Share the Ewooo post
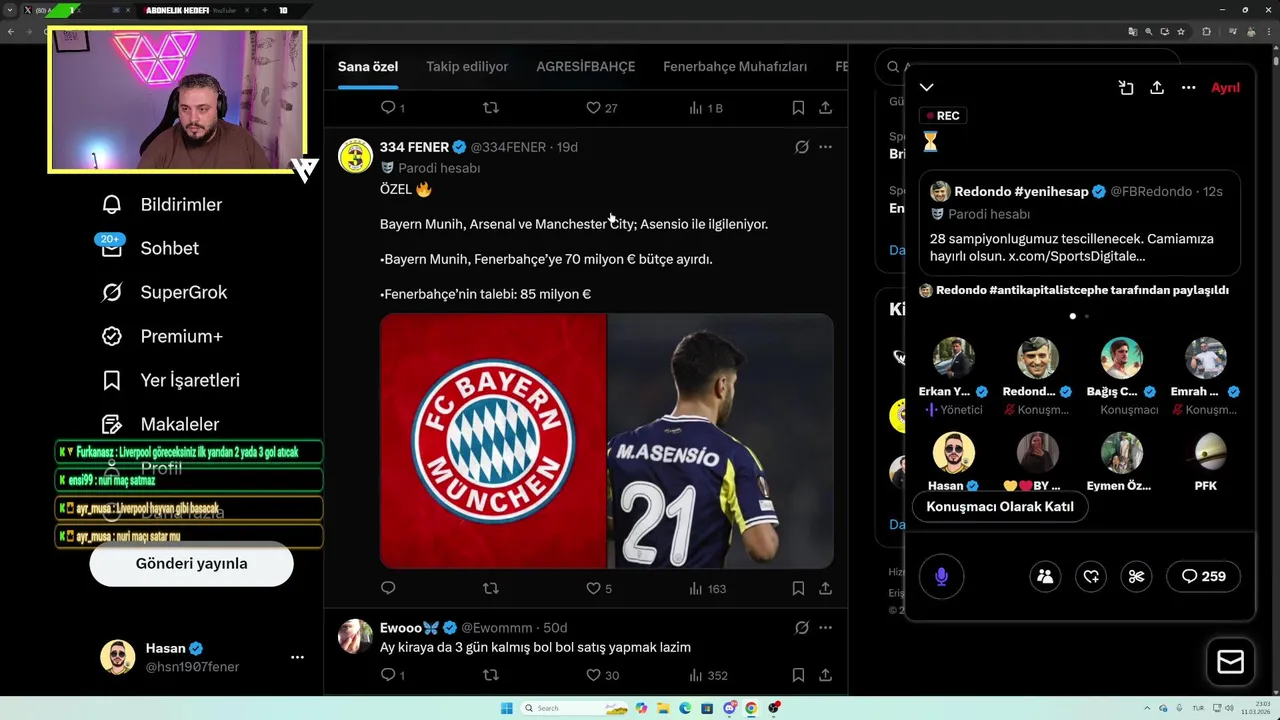Image resolution: width=1280 pixels, height=720 pixels. tap(825, 675)
